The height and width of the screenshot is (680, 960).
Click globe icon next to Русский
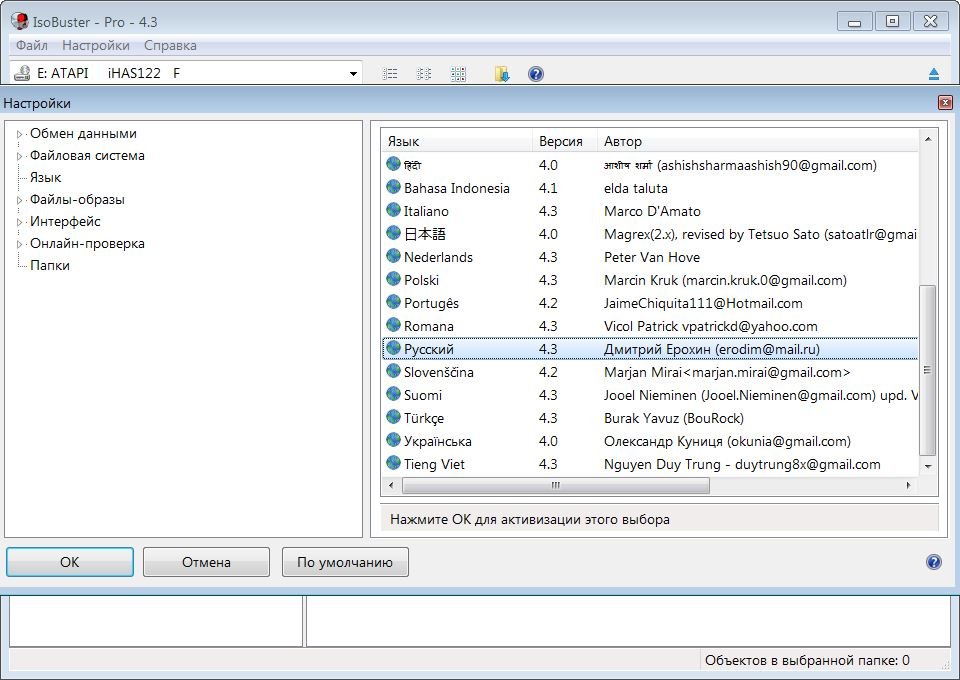394,349
